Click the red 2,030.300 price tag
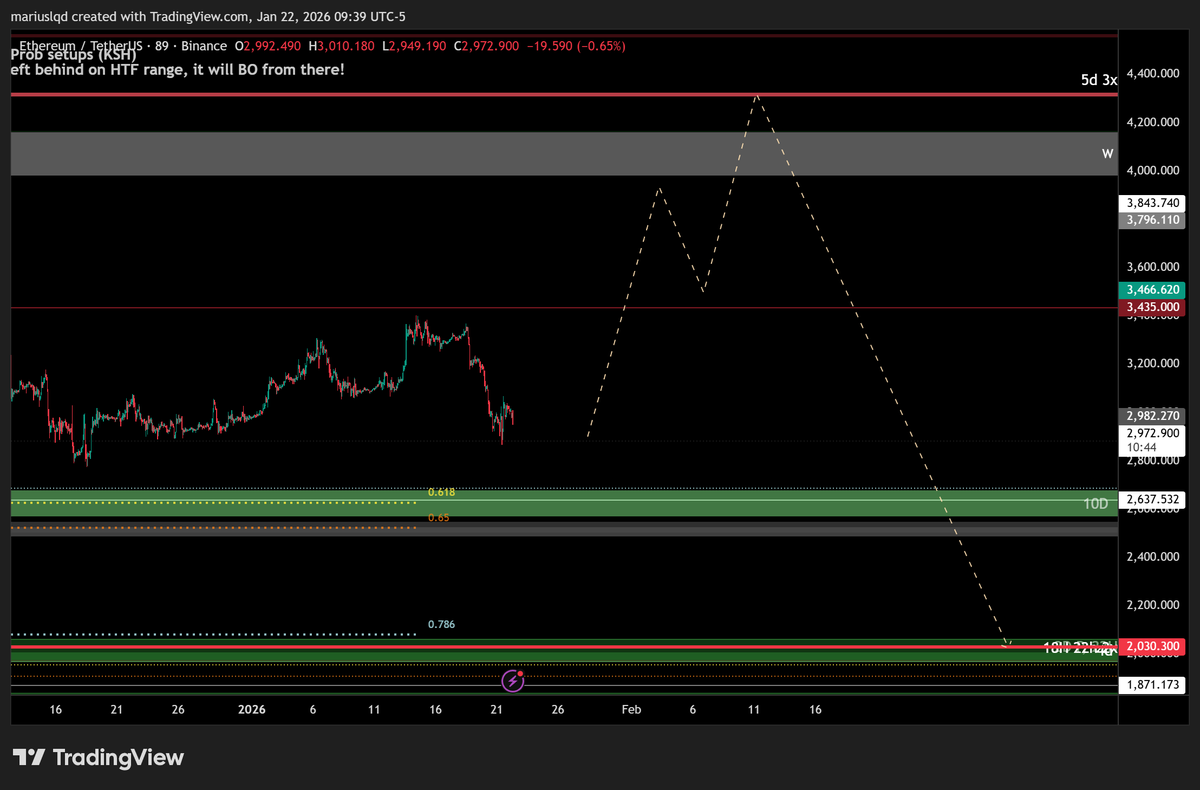This screenshot has width=1200, height=790. click(1151, 647)
